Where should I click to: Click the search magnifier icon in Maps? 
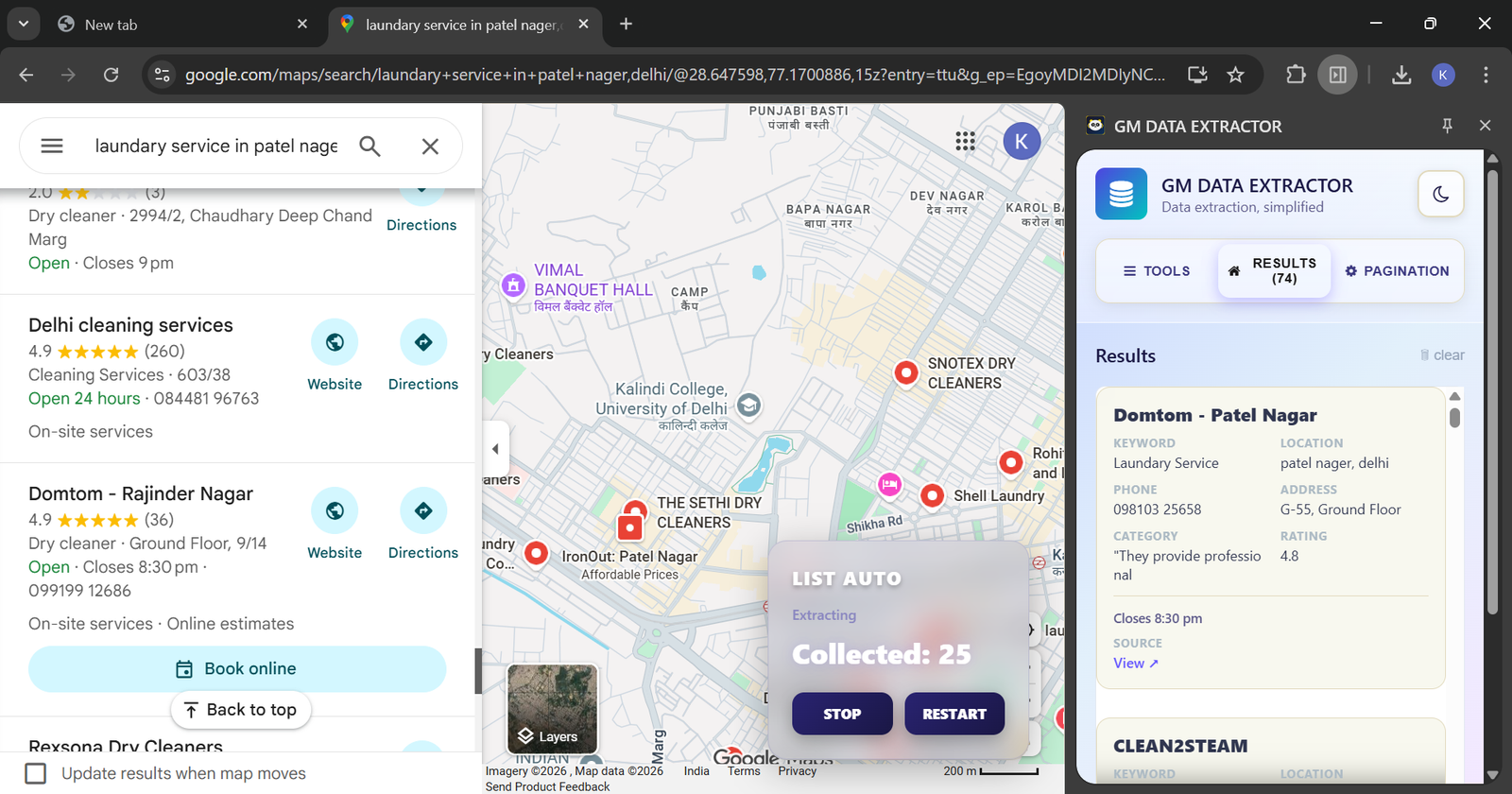369,146
